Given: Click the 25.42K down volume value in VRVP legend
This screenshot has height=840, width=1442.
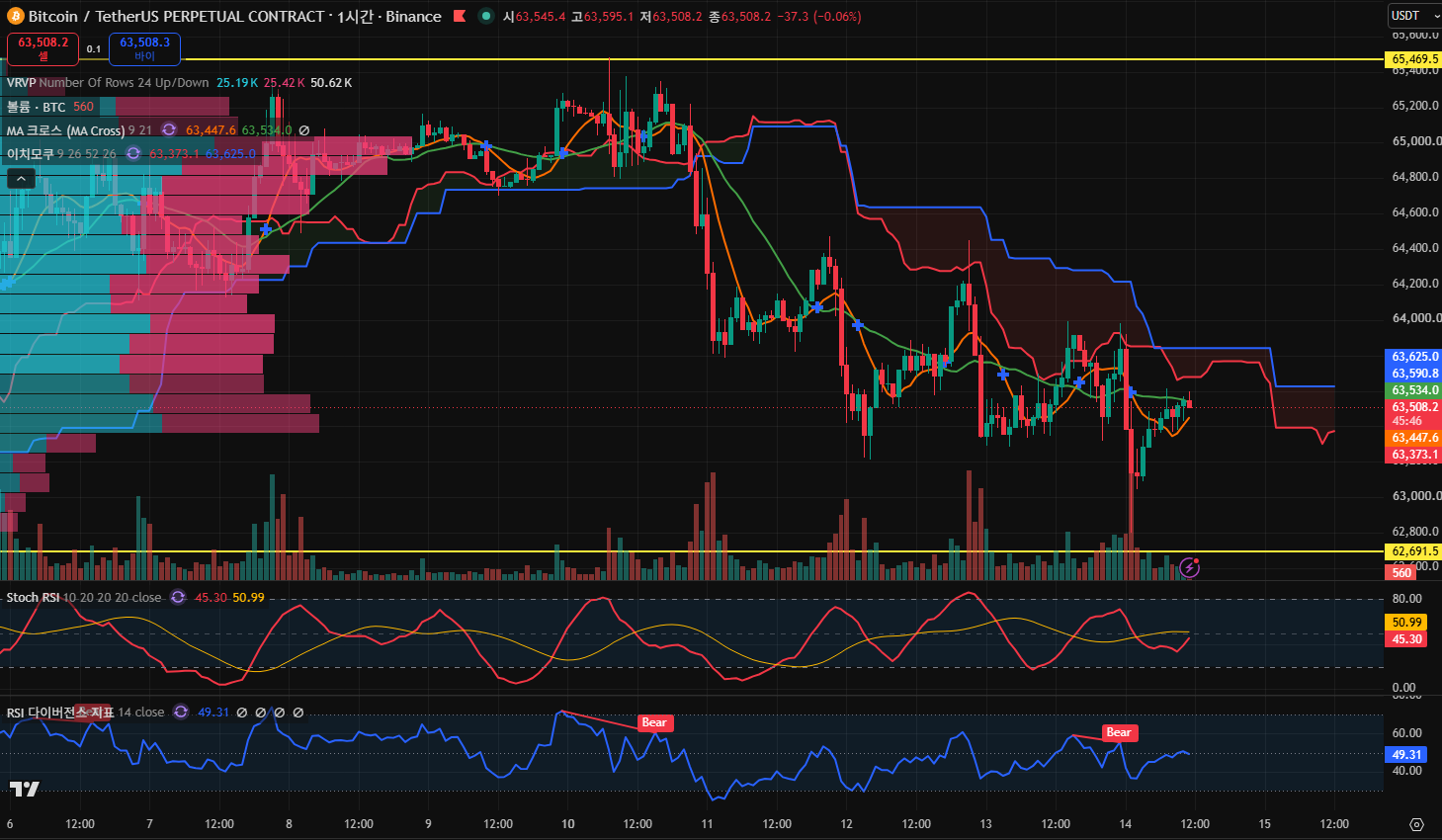Looking at the screenshot, I should pos(285,83).
